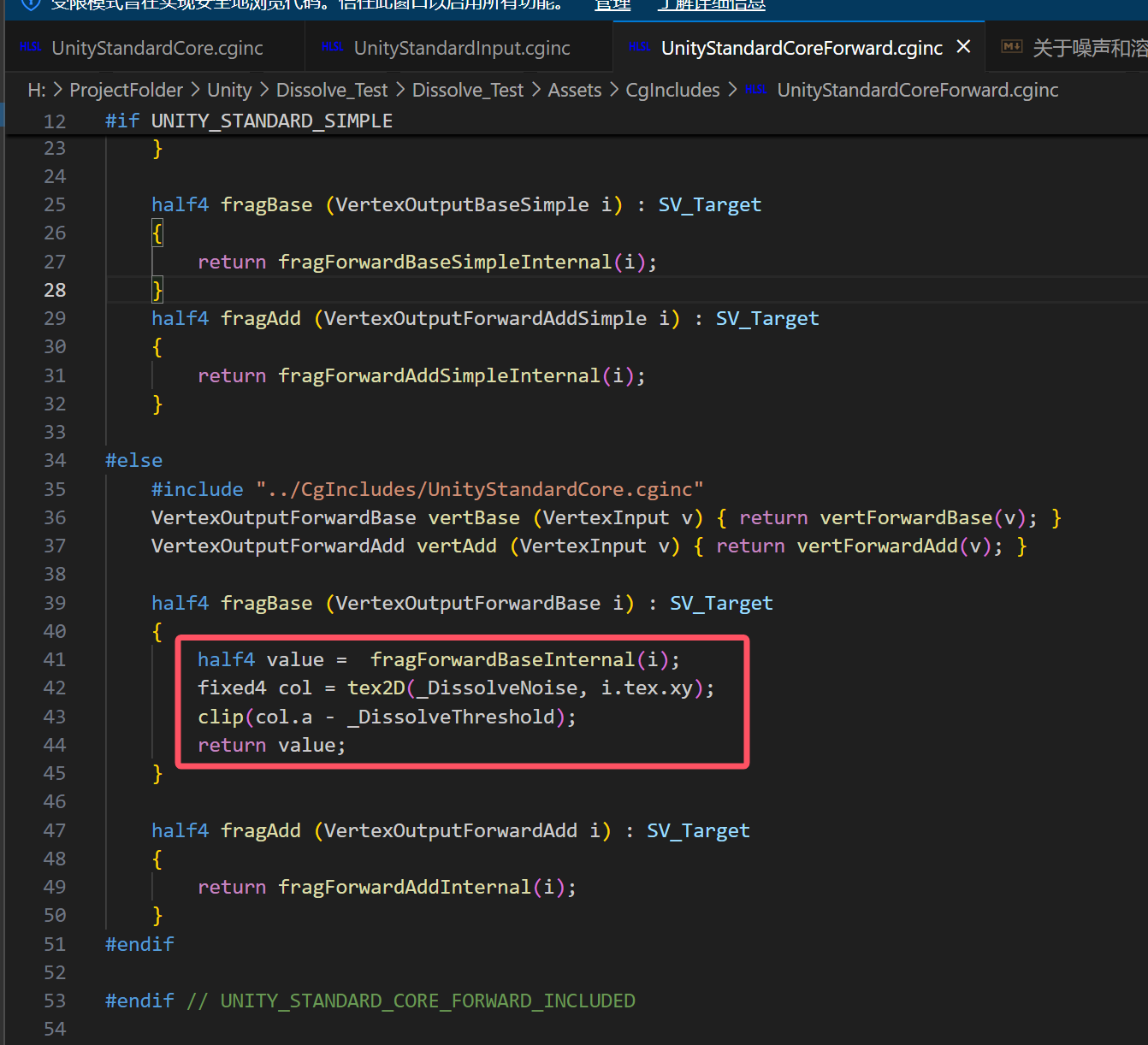Click the HLSL icon on UnityStandardCore.cginc tab
Image resolution: width=1148 pixels, height=1045 pixels.
pos(30,48)
